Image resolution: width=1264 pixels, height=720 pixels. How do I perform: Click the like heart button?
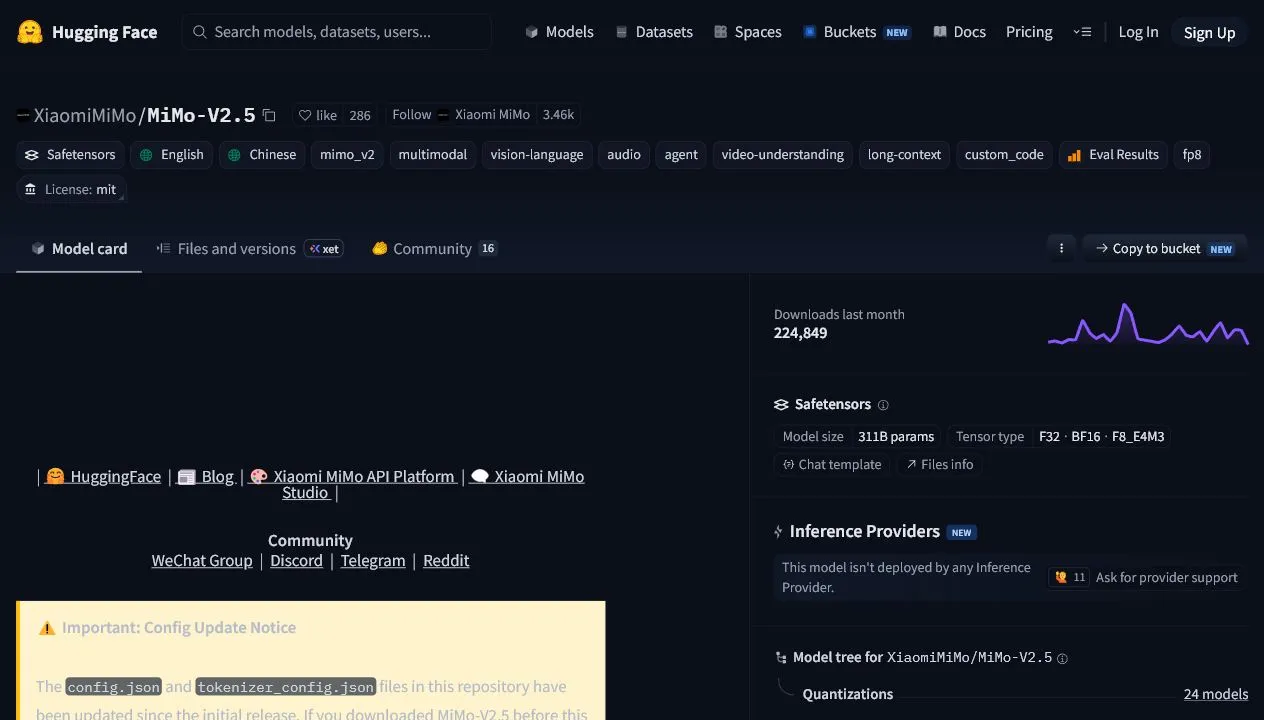point(318,115)
